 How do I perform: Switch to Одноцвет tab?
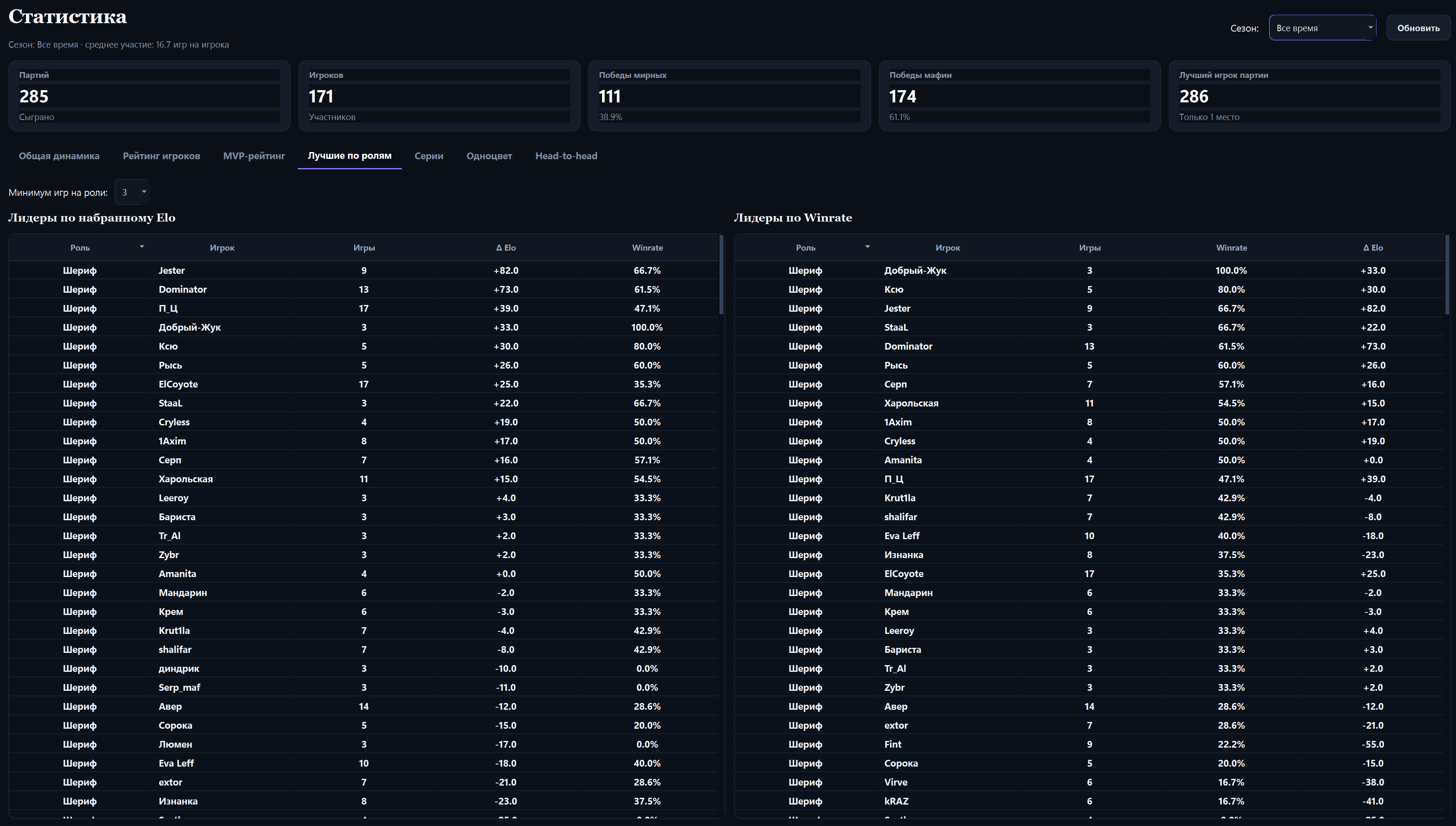tap(489, 155)
